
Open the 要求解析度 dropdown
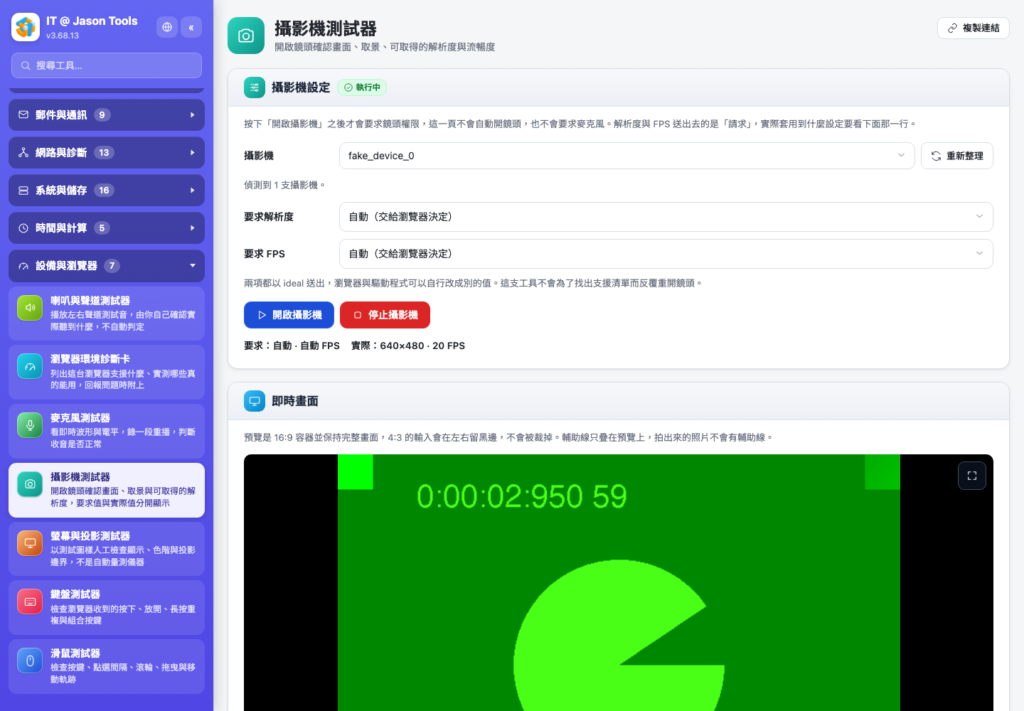click(x=665, y=217)
